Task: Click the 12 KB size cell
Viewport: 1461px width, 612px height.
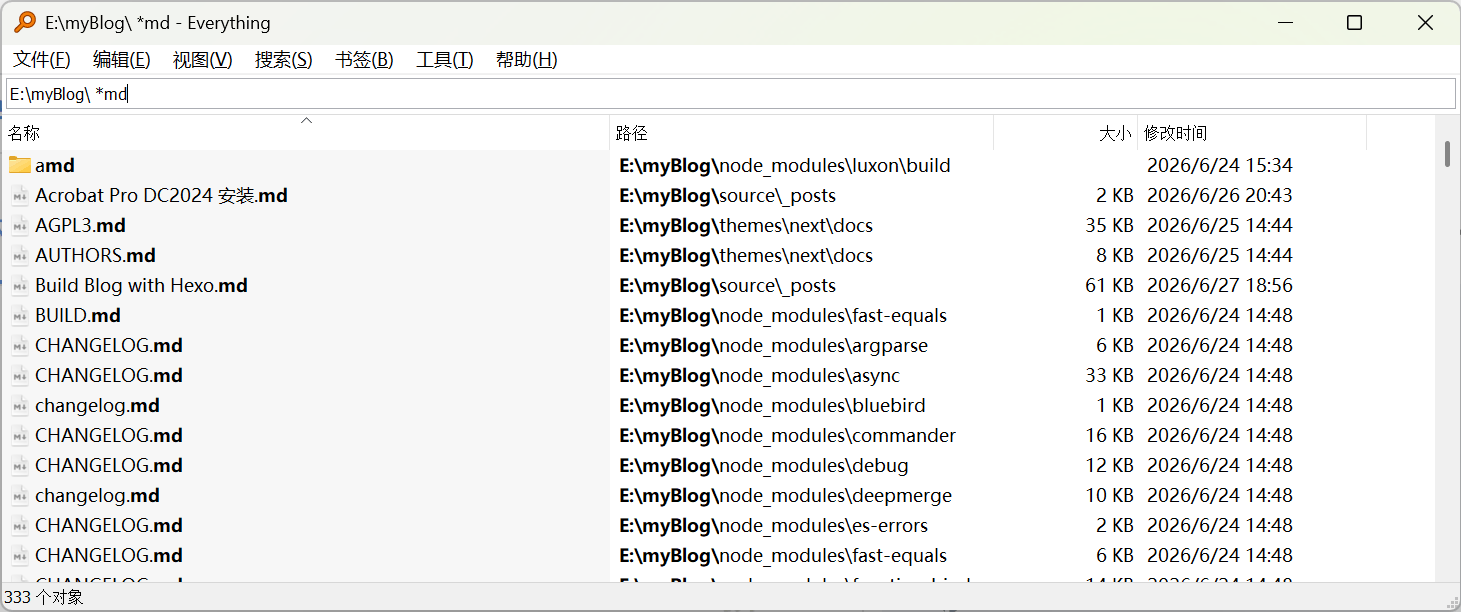Action: click(1109, 465)
